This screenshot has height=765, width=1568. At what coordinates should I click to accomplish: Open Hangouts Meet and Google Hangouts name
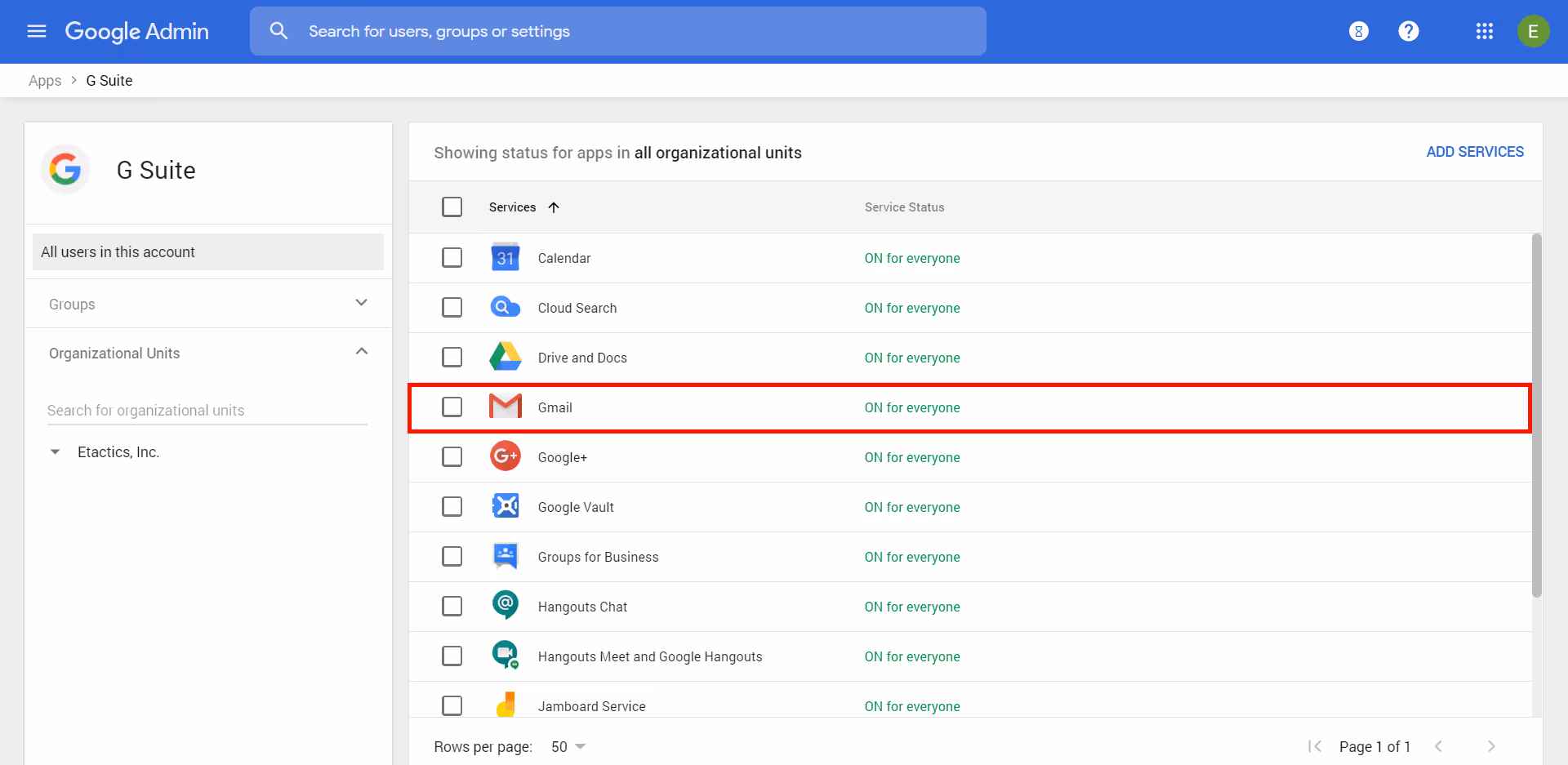point(650,656)
